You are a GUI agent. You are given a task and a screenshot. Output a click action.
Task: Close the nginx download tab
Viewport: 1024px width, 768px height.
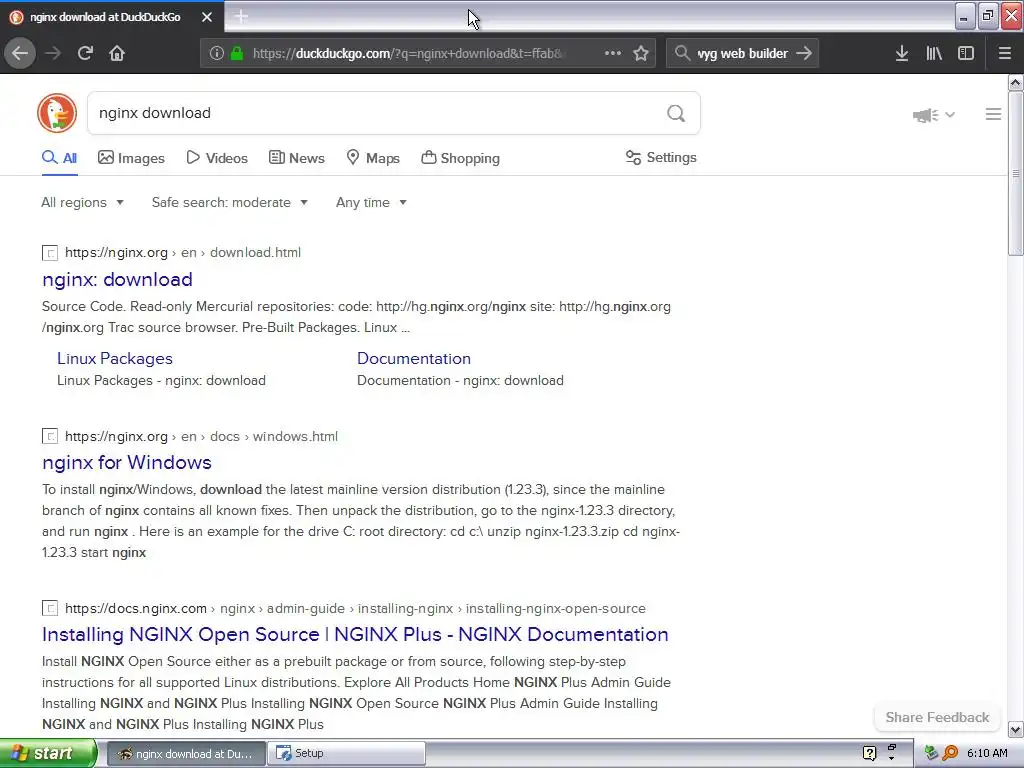(207, 17)
